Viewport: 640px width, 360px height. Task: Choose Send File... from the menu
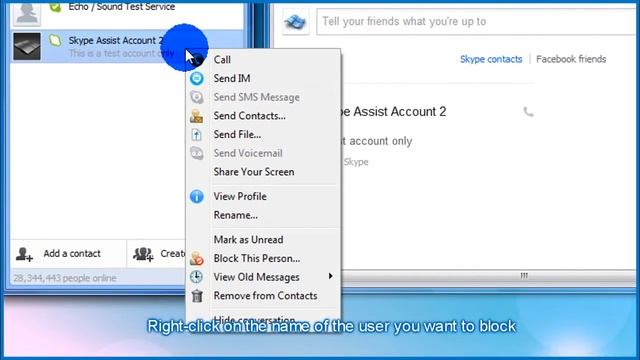(x=237, y=135)
